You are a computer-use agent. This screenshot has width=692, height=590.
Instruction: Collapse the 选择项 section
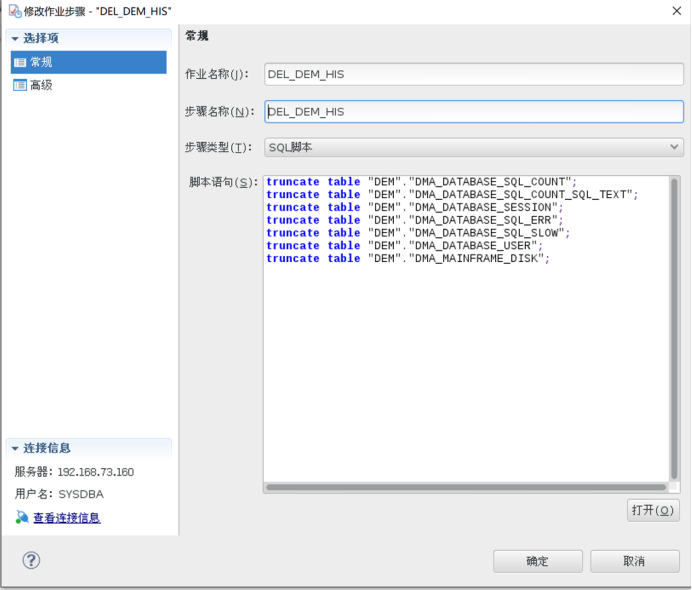pos(15,38)
